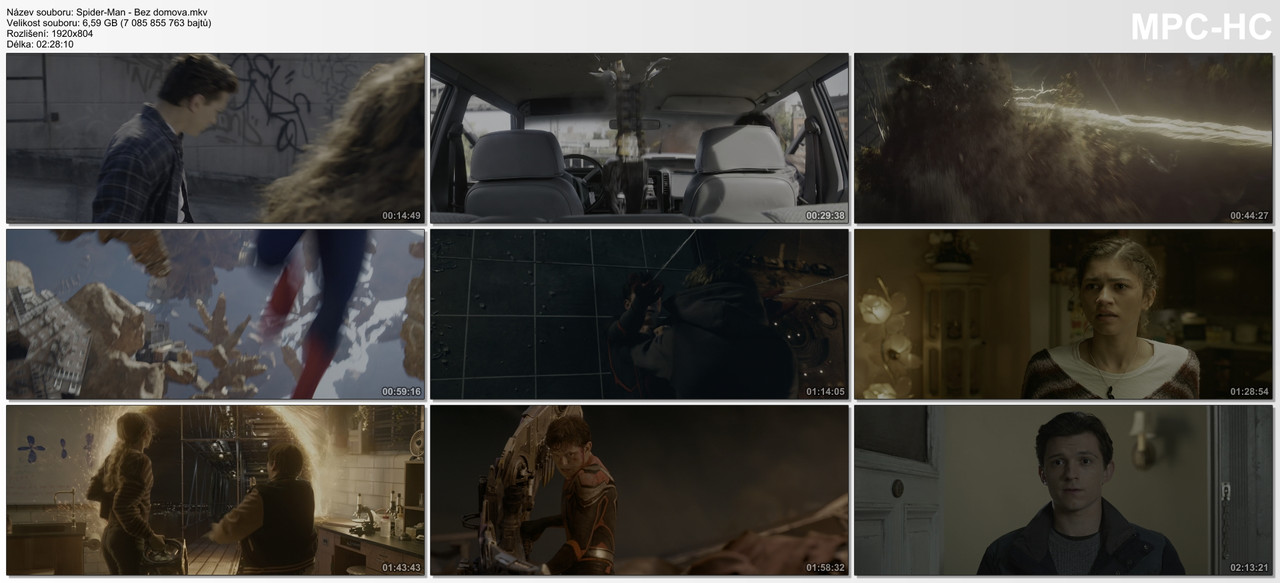1280x583 pixels.
Task: Open the thumbnail stamped 01:28:54
Action: 1063,314
